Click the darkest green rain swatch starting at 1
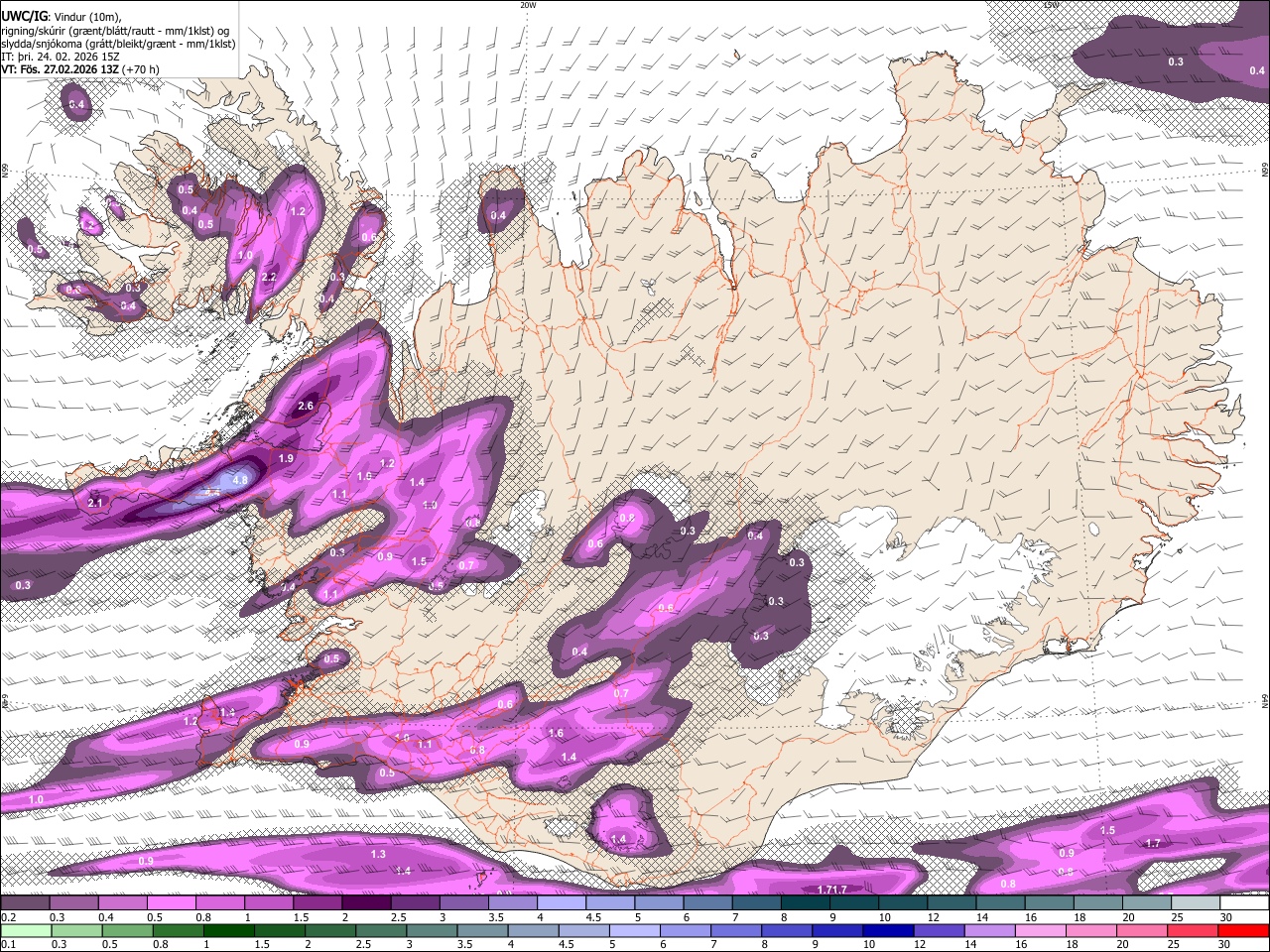1270x952 pixels. coord(228,930)
